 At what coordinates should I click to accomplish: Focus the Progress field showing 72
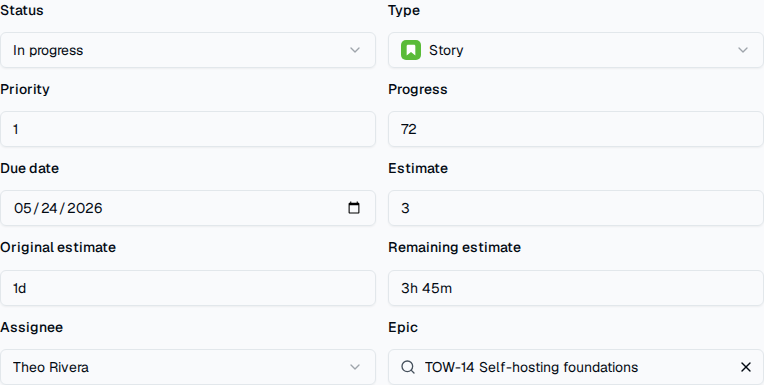576,129
